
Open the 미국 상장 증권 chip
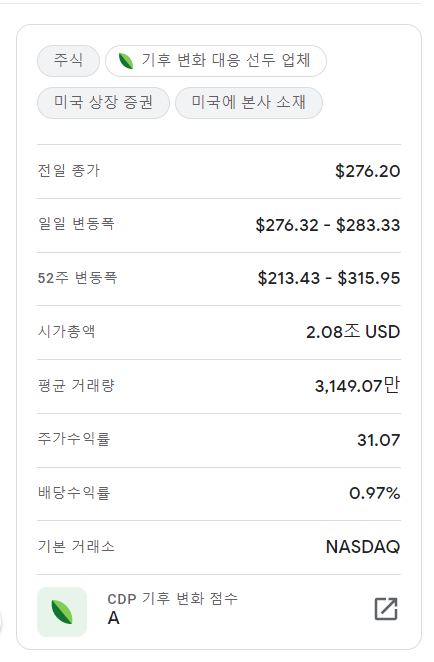[103, 103]
